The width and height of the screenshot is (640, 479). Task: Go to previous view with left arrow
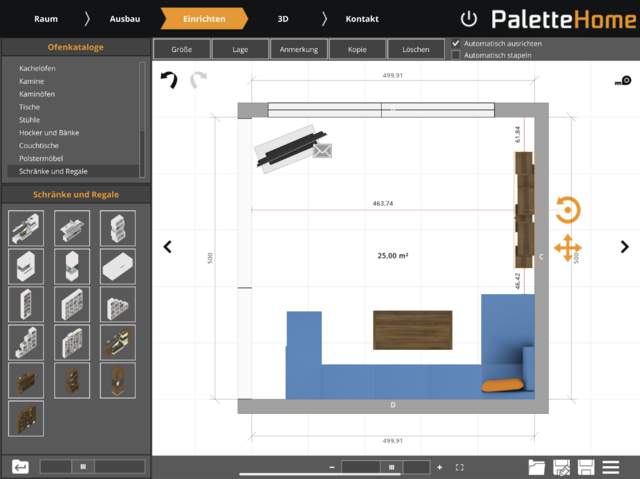pyautogui.click(x=167, y=247)
